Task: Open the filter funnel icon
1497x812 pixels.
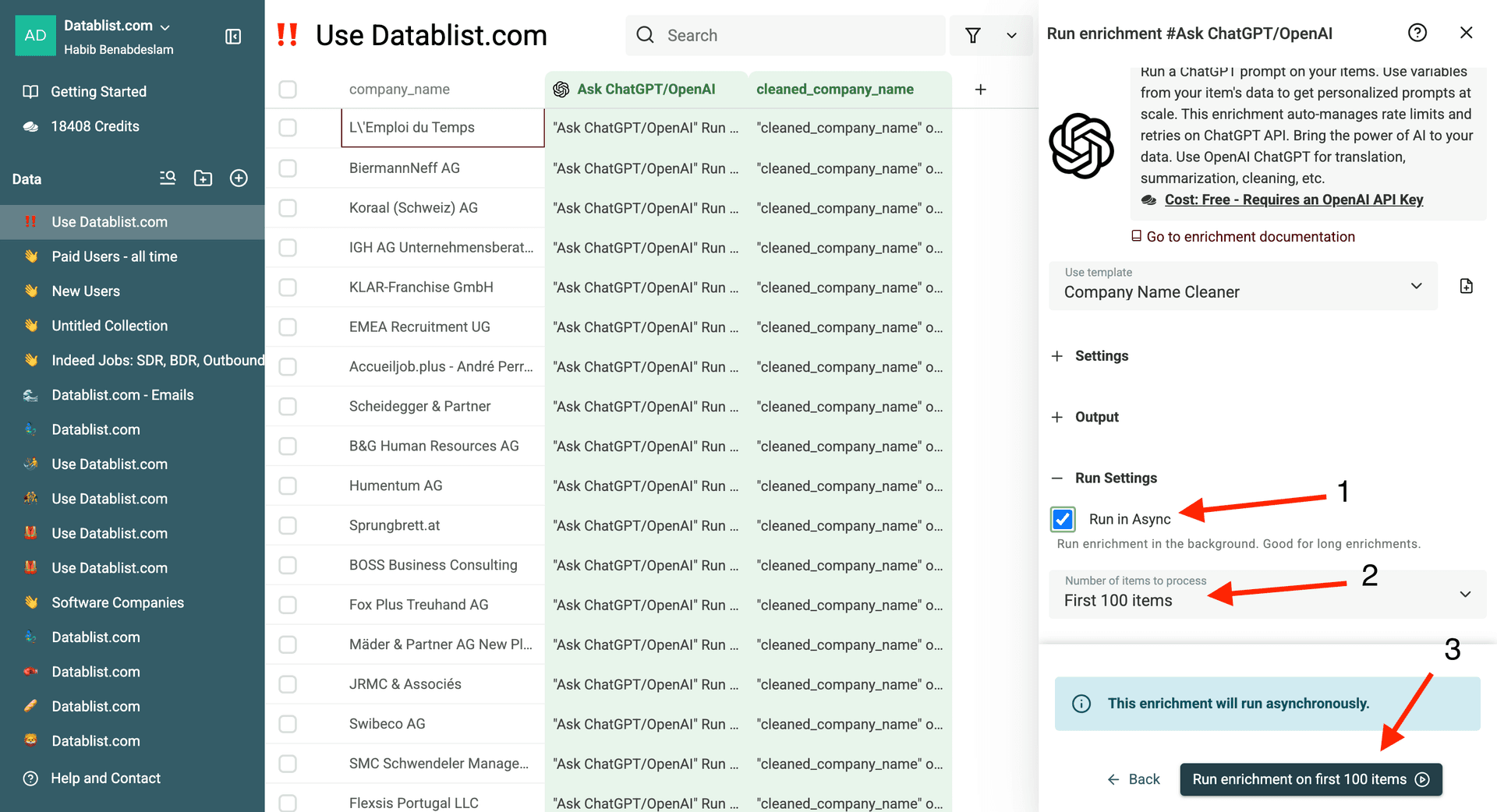Action: (972, 35)
